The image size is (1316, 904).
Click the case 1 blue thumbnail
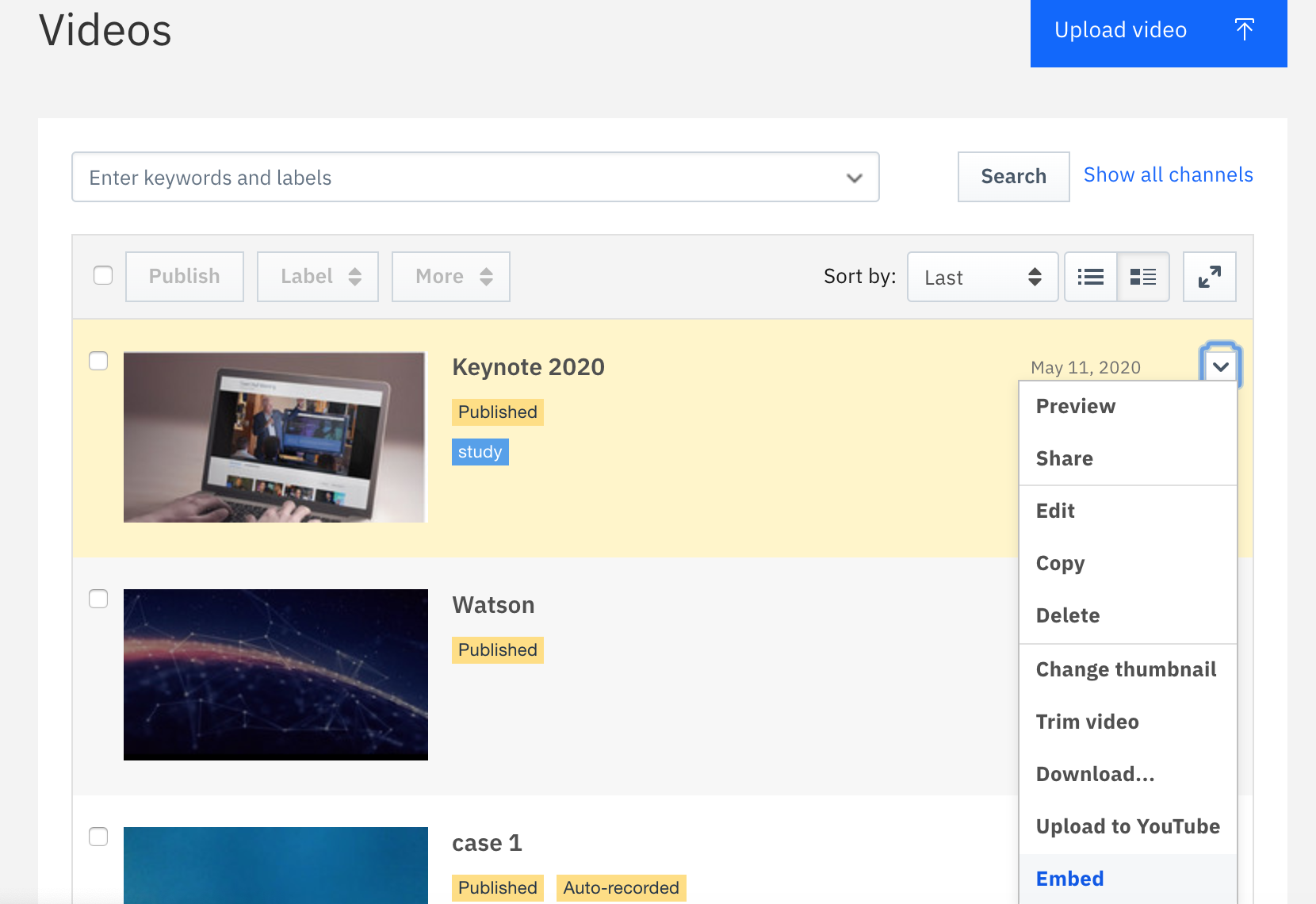coord(276,865)
